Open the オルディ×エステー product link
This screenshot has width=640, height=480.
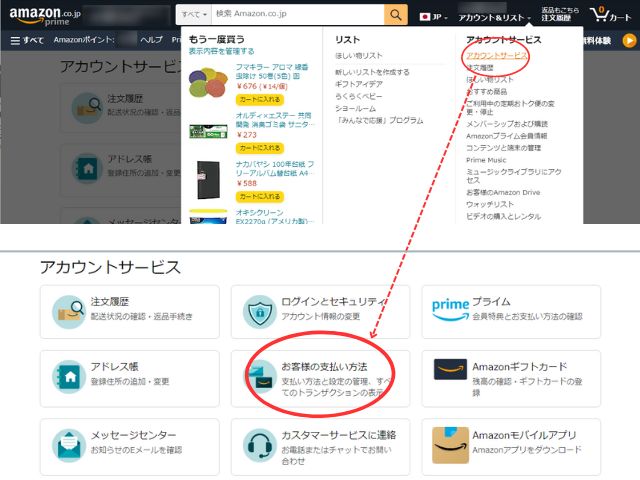pos(274,120)
